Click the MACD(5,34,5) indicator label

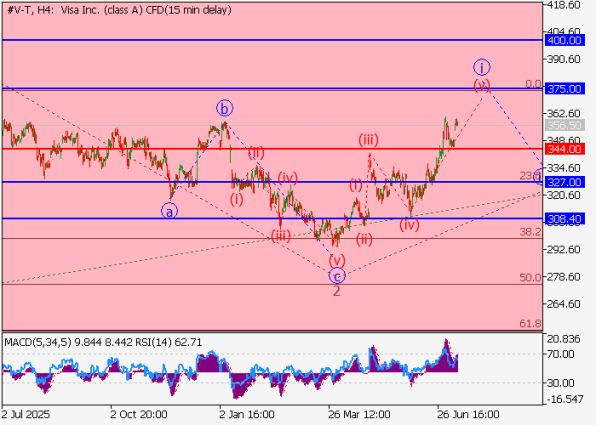pos(38,342)
